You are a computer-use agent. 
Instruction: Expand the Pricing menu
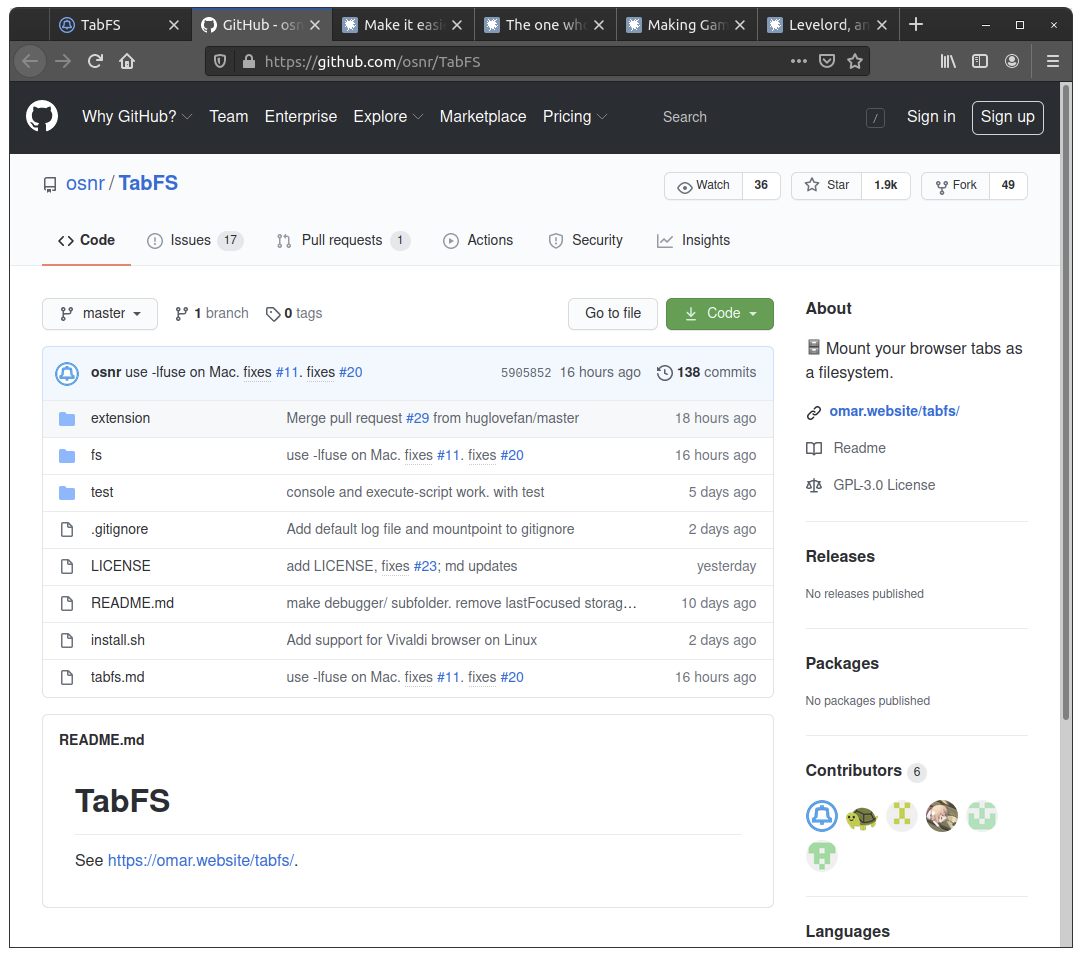coord(575,117)
